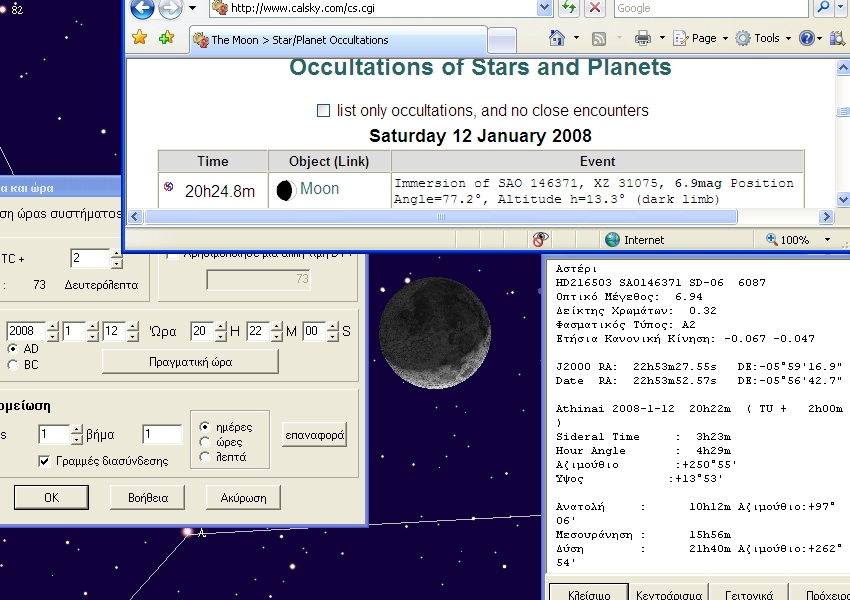
Task: Click the moon phase icon beside Moon link
Action: [286, 190]
